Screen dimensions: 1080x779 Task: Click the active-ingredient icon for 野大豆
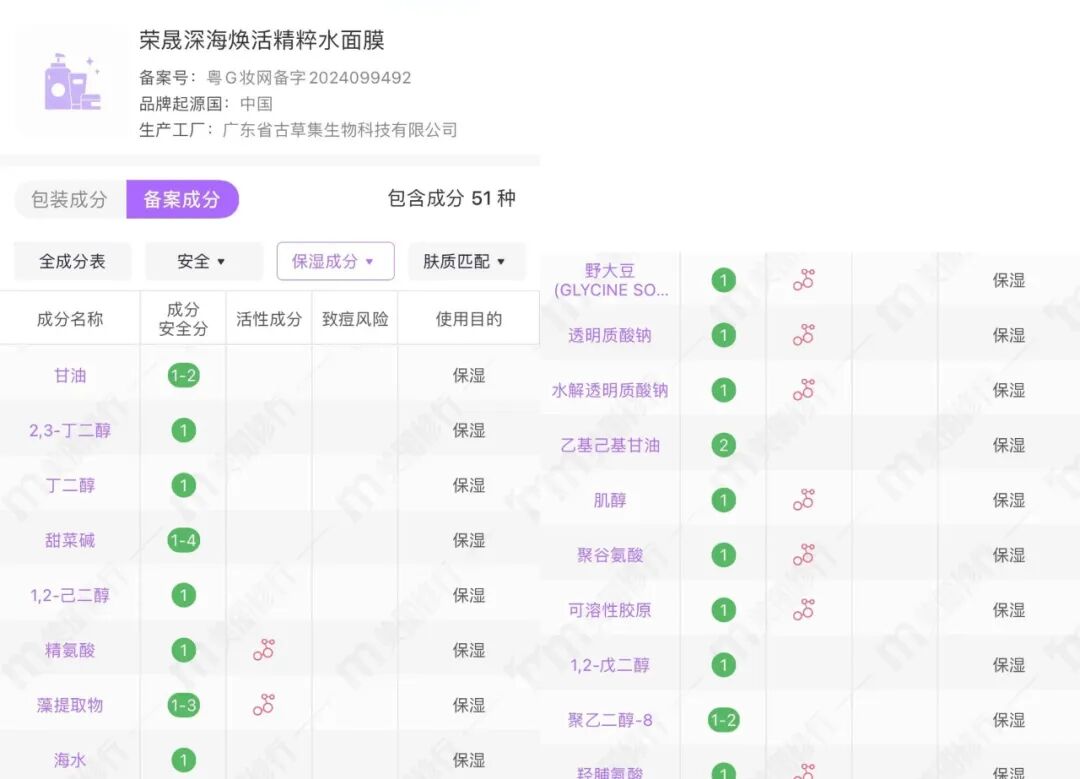[804, 280]
